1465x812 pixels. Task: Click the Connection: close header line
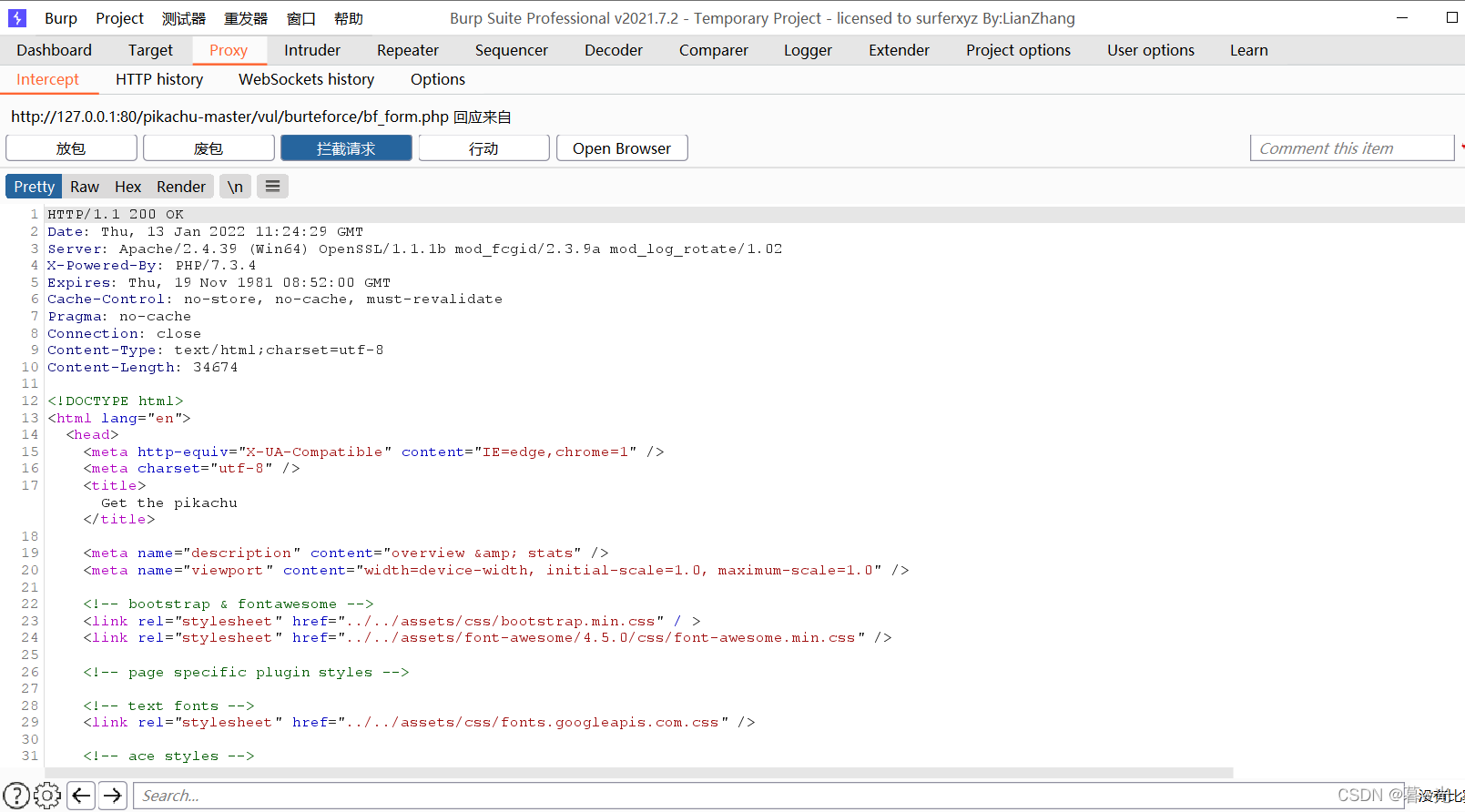tap(125, 333)
